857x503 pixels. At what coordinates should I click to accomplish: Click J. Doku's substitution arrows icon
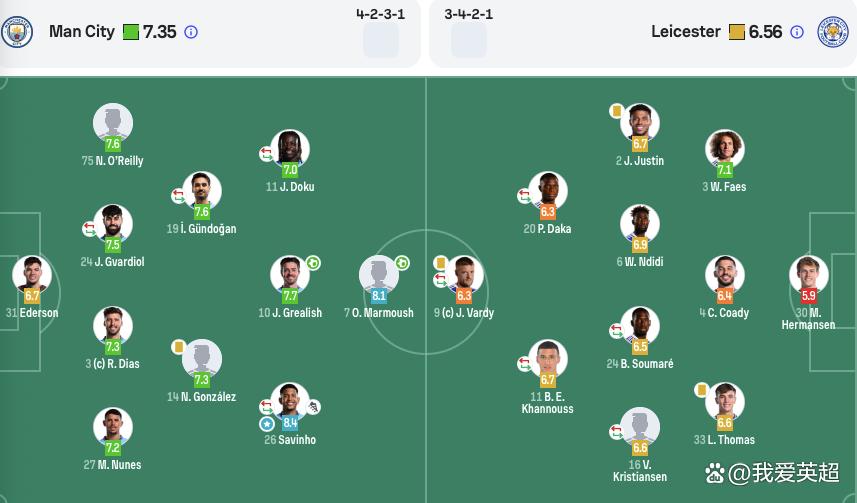[x=266, y=154]
